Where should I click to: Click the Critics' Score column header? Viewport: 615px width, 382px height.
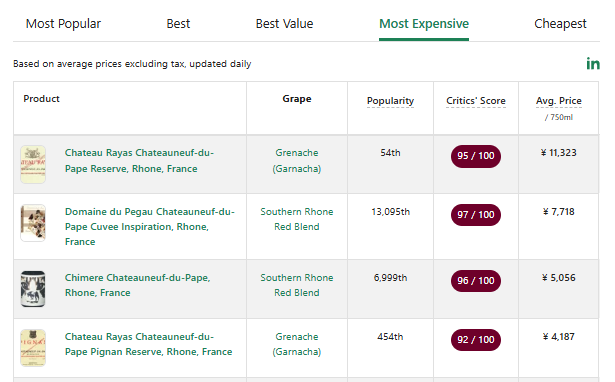[x=476, y=101]
